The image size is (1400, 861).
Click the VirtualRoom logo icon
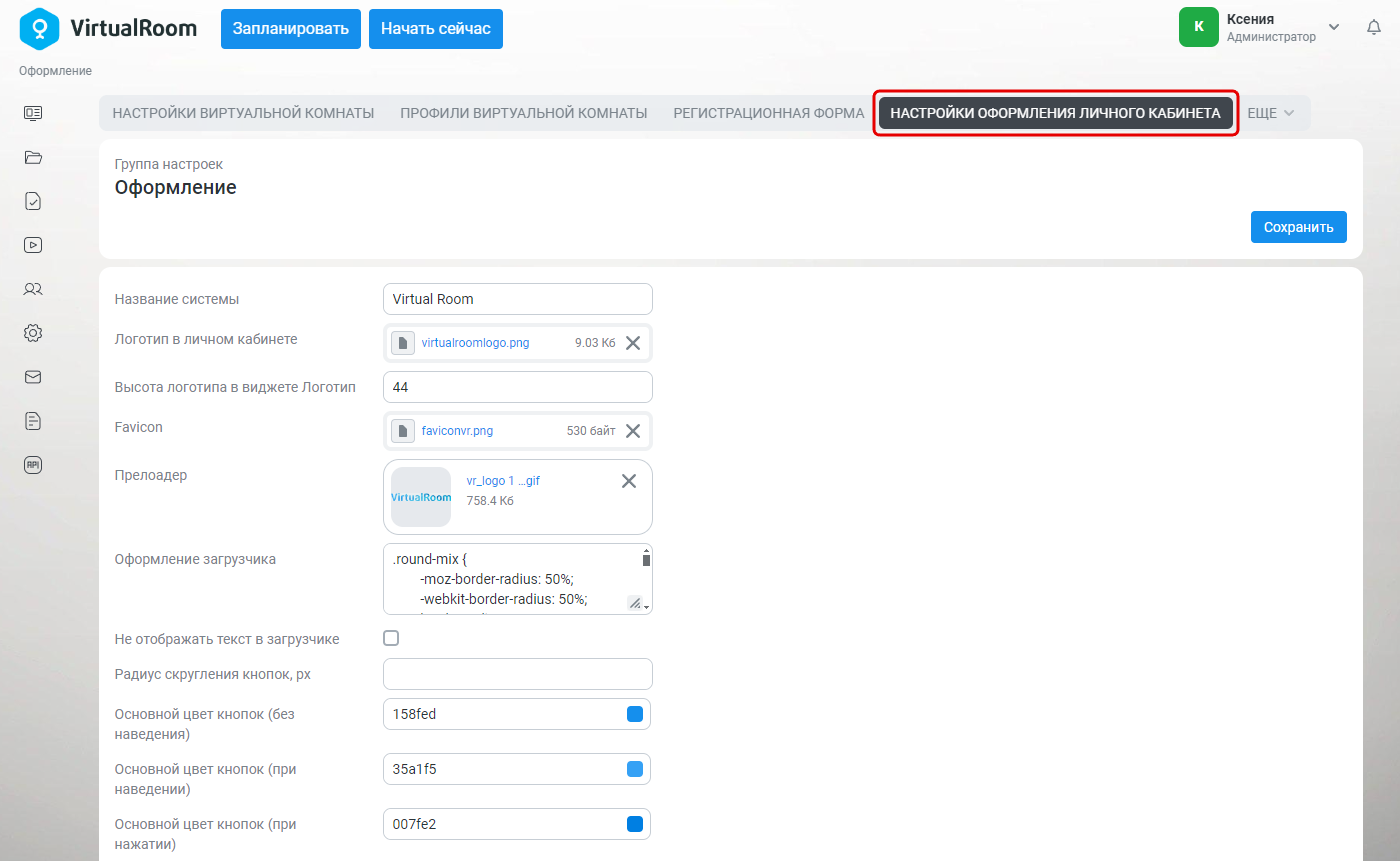39,29
